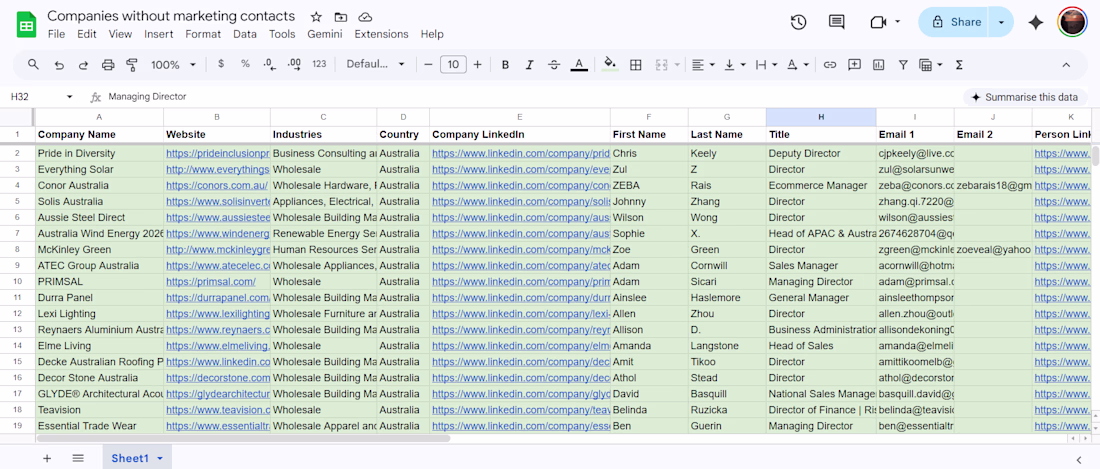
Task: Format as currency with the dollar icon
Action: [222, 64]
